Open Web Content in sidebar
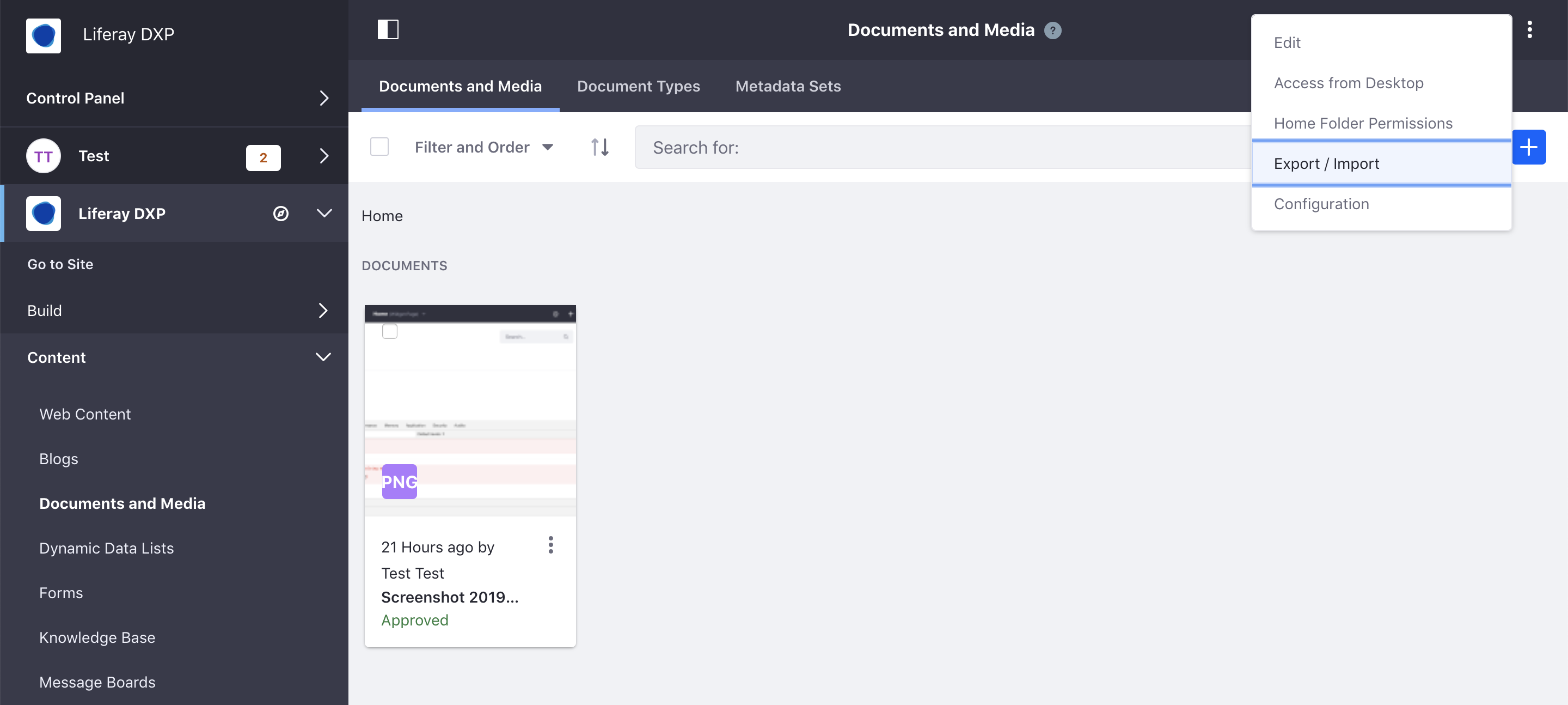The width and height of the screenshot is (1568, 705). pyautogui.click(x=85, y=415)
